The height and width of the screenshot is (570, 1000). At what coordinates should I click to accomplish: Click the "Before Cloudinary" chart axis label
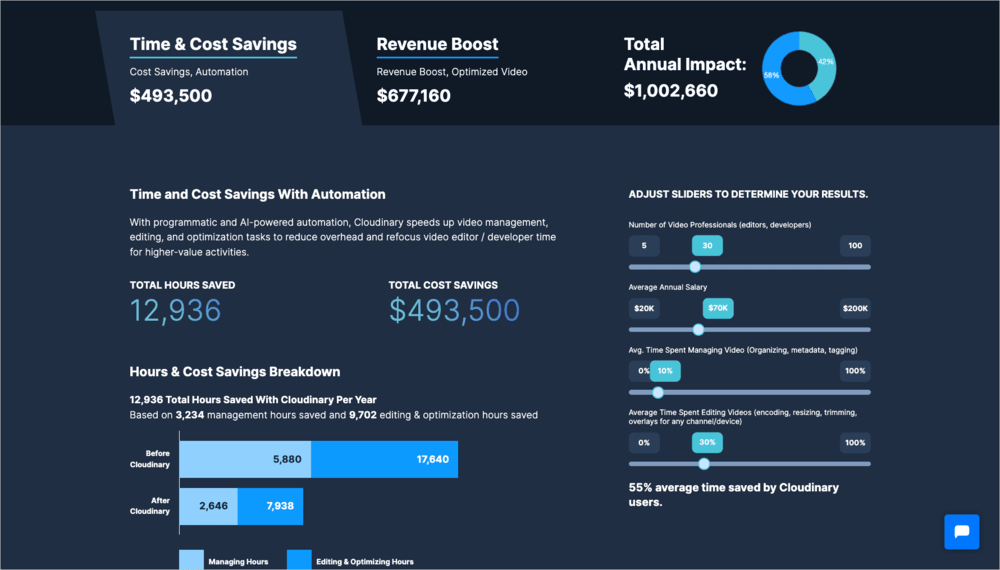pyautogui.click(x=150, y=459)
